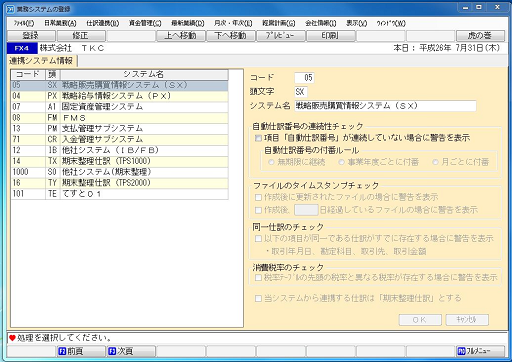Click the red heart icon in status line
This screenshot has height=362, width=512.
pos(12,338)
